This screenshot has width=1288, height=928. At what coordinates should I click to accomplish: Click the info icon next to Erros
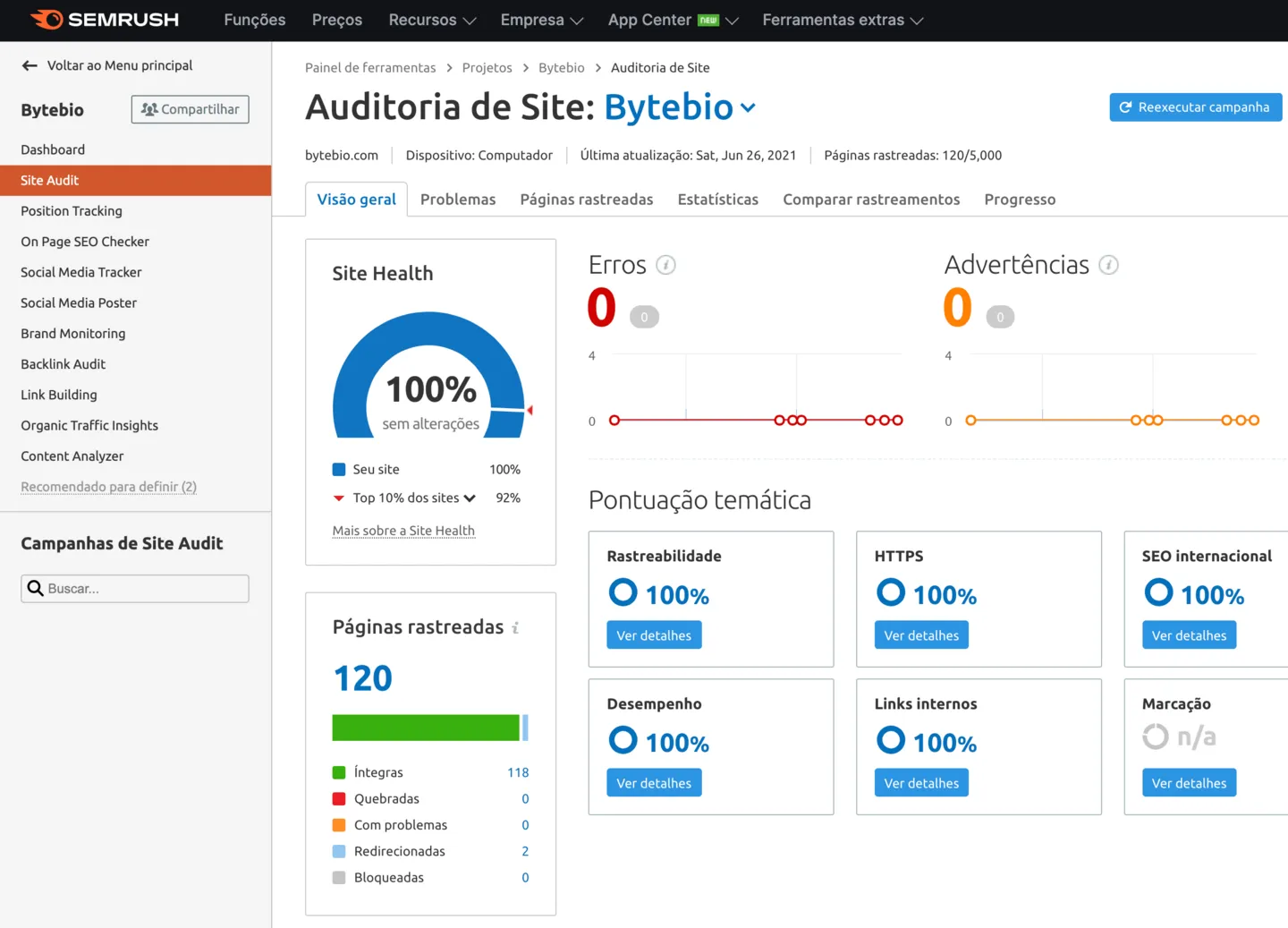tap(665, 265)
